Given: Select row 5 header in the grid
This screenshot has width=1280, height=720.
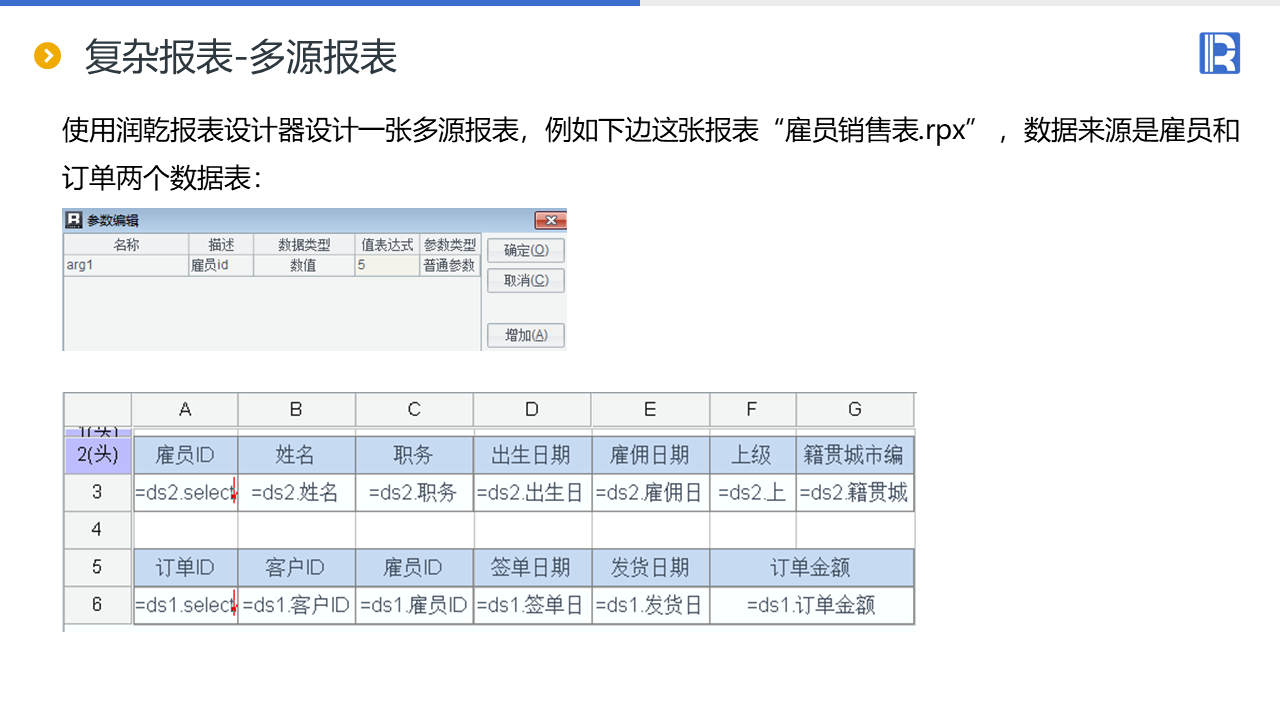Looking at the screenshot, I should 98,567.
